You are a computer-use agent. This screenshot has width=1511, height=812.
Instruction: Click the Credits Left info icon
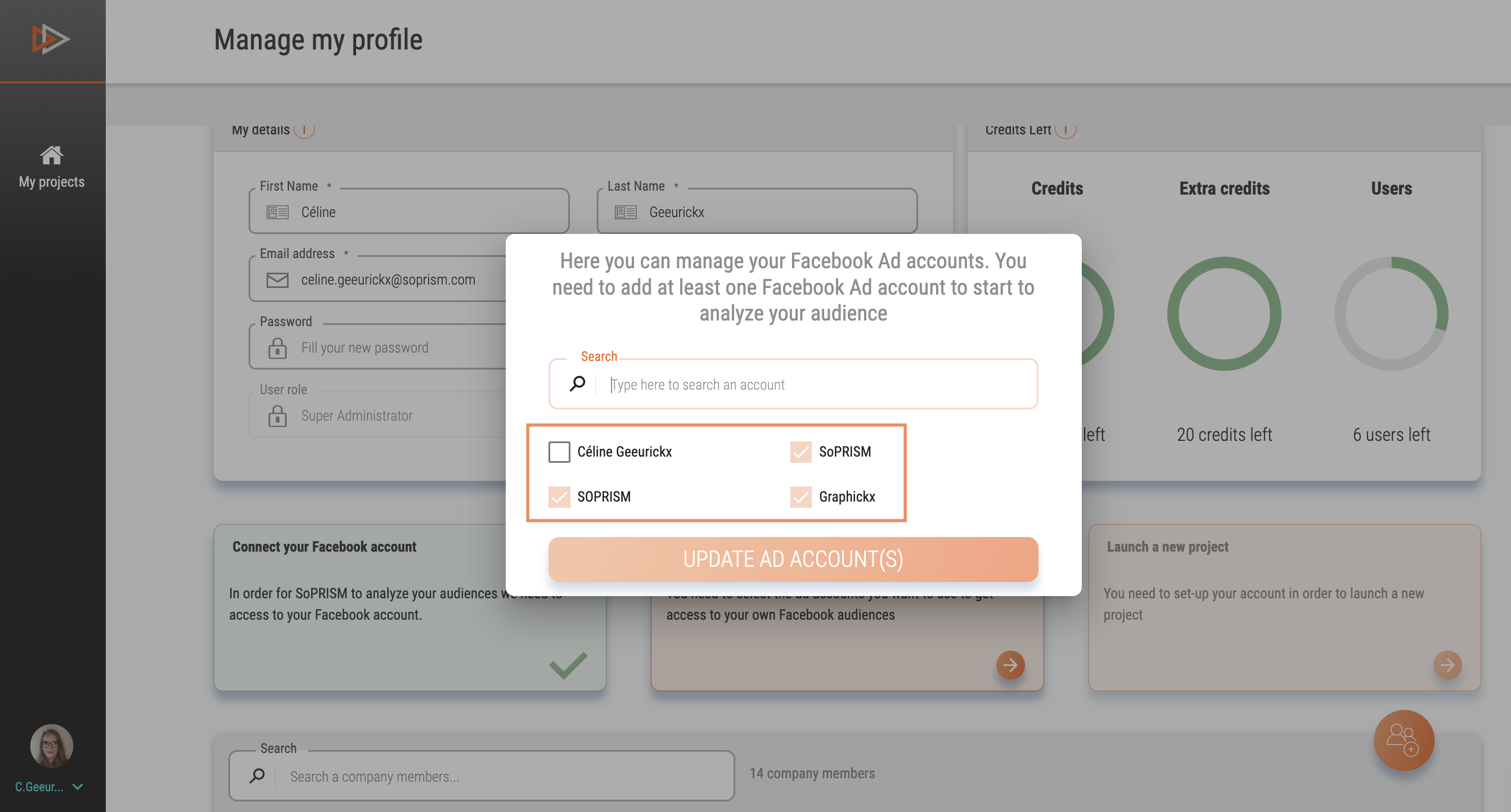click(1065, 129)
